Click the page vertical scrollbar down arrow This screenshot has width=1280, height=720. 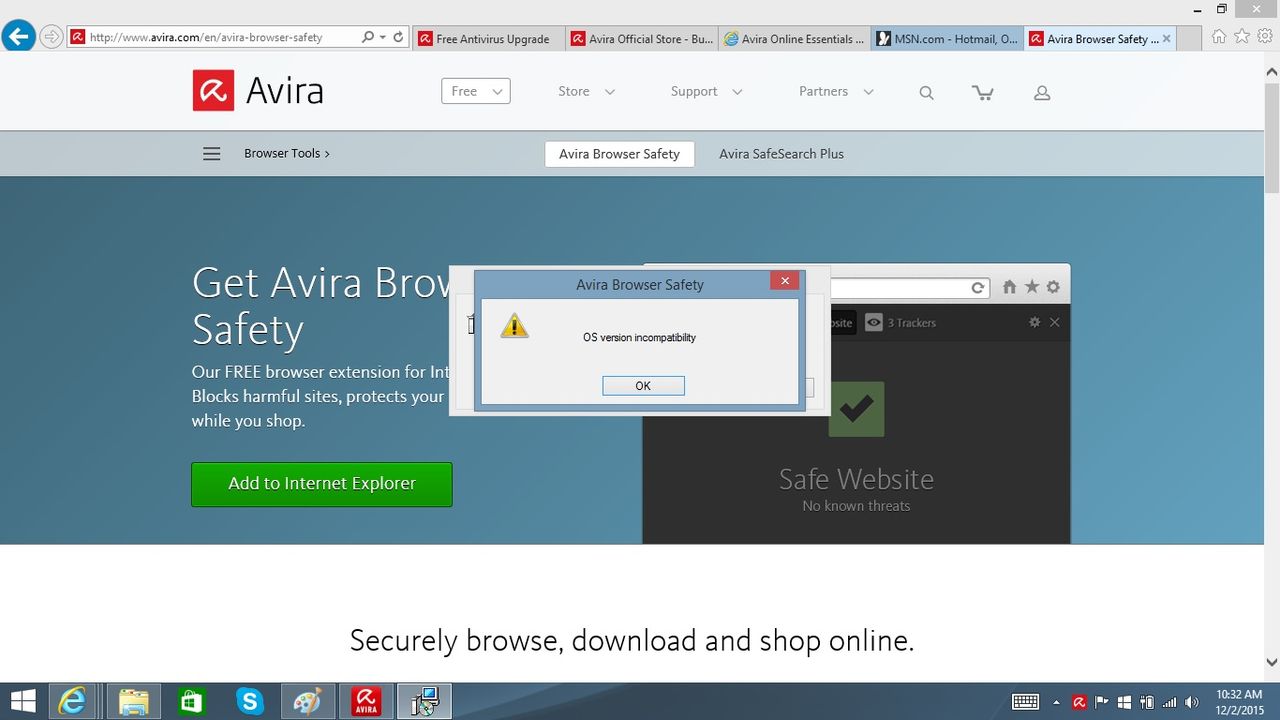(x=1271, y=662)
